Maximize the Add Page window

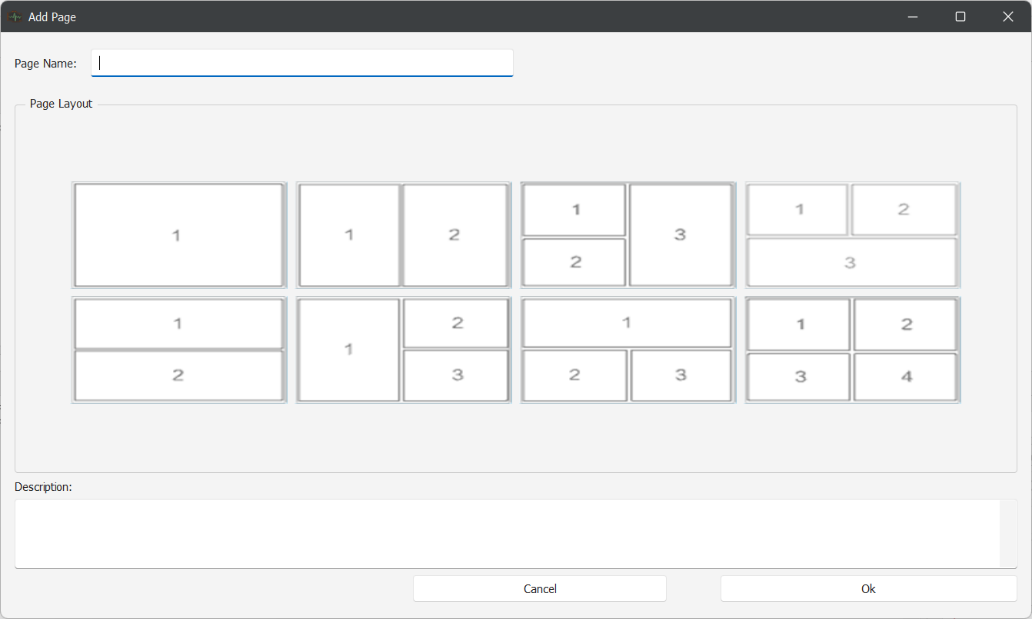coord(960,16)
